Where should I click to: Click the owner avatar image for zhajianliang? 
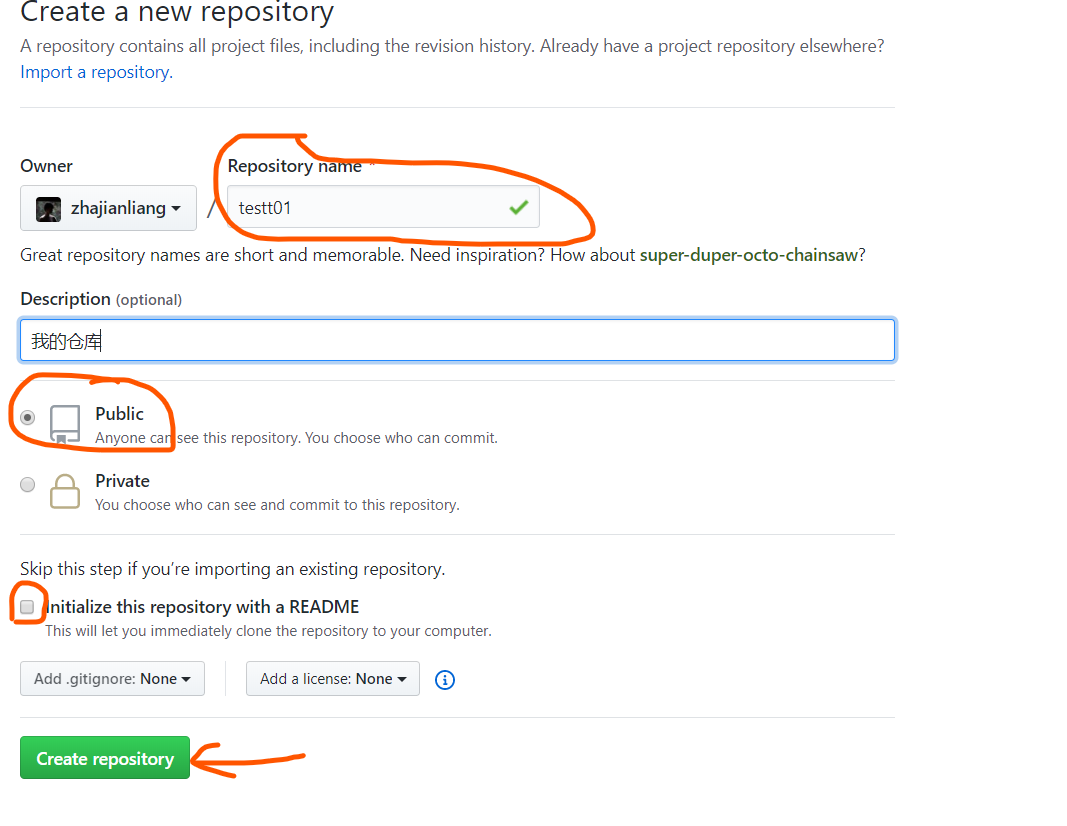[48, 209]
